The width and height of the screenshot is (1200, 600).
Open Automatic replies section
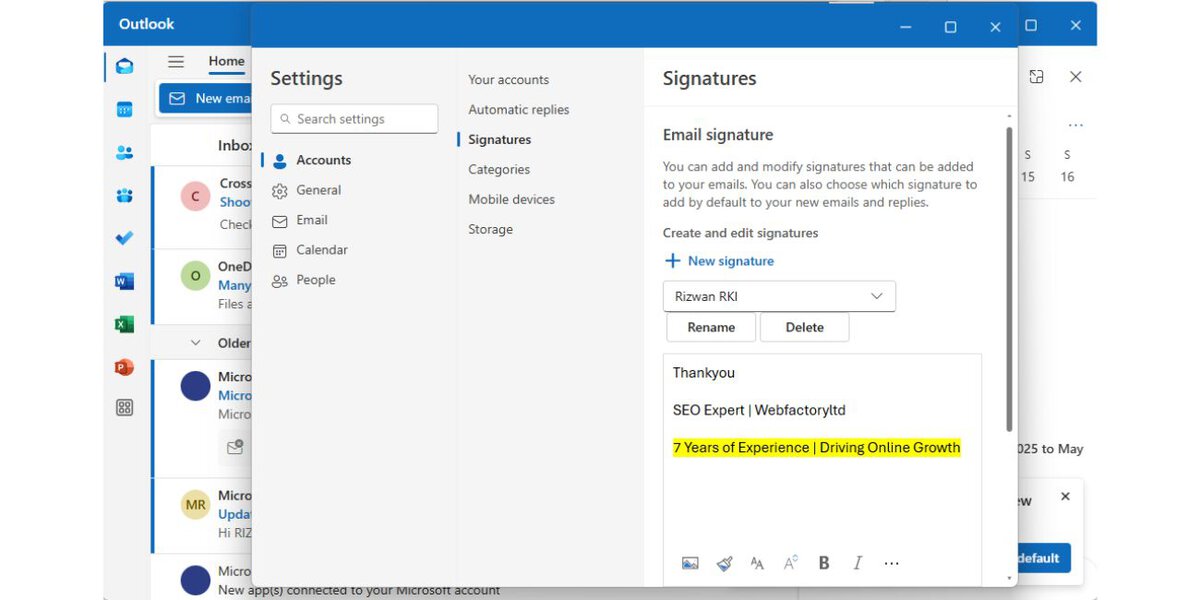pyautogui.click(x=518, y=110)
